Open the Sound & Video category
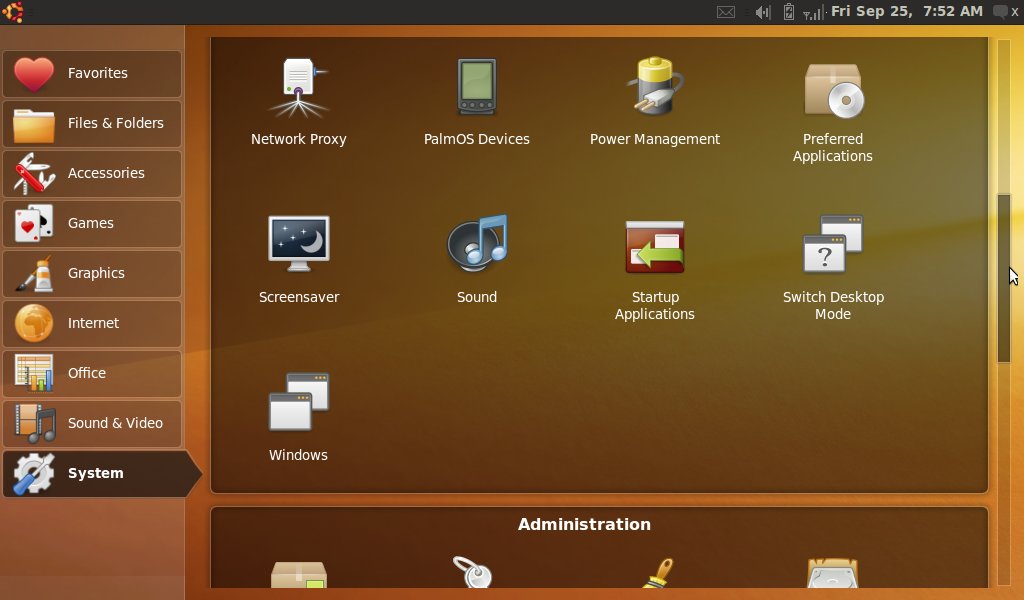 pos(92,424)
